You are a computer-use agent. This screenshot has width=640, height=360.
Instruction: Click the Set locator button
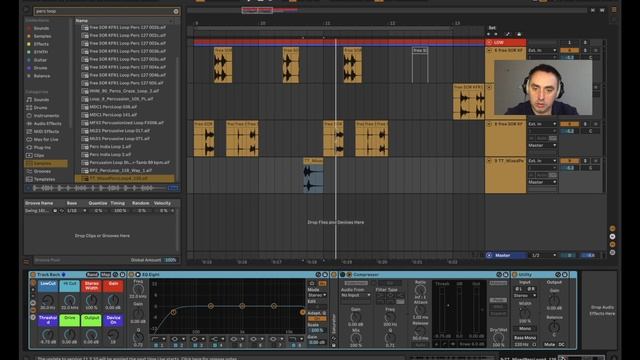[x=492, y=28]
